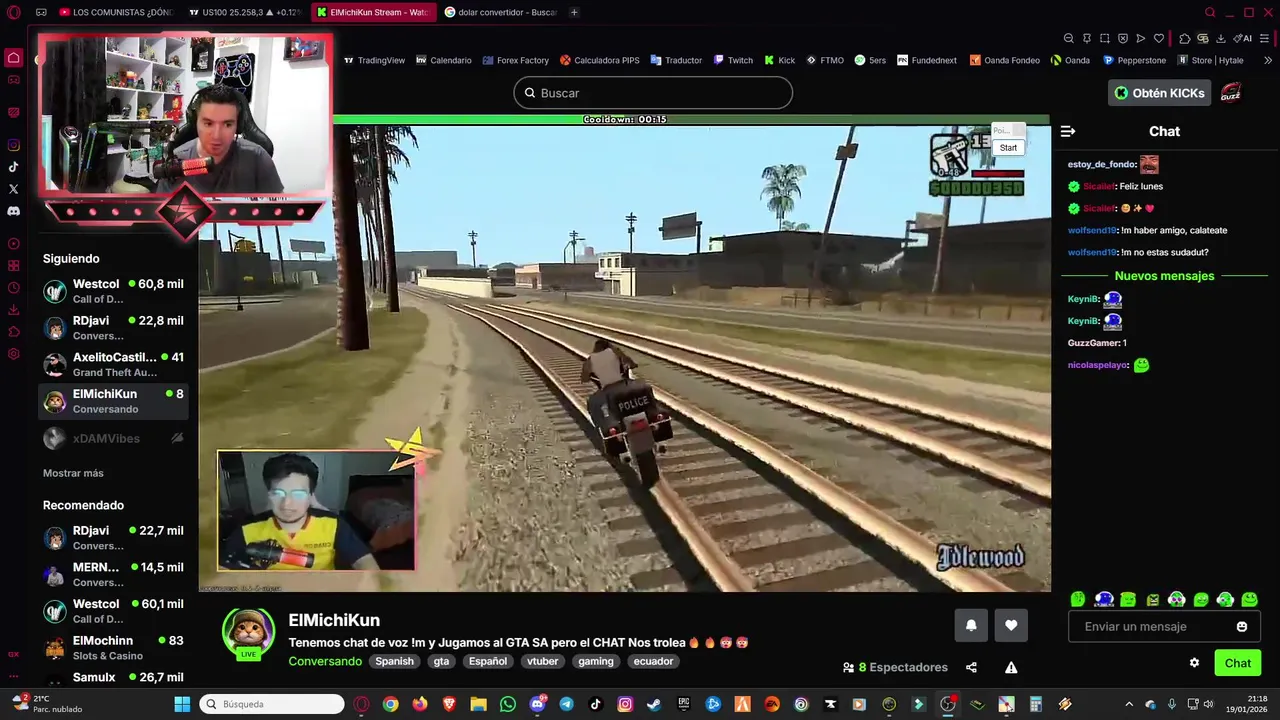1280x720 pixels.
Task: Click the Obtén KICKs button
Action: point(1160,93)
